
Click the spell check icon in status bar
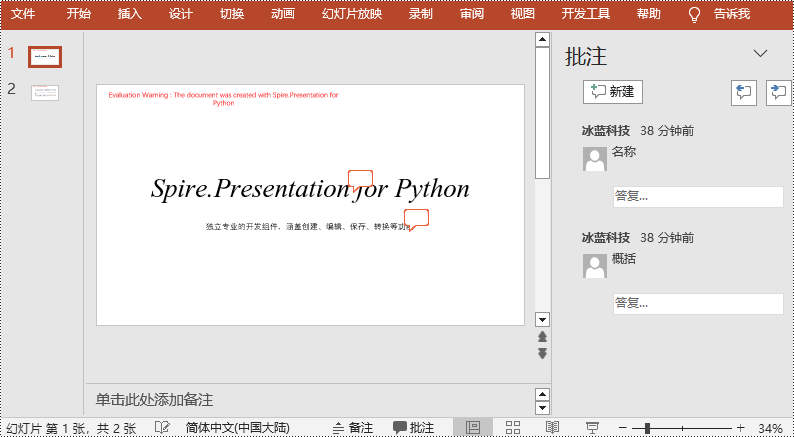click(162, 427)
